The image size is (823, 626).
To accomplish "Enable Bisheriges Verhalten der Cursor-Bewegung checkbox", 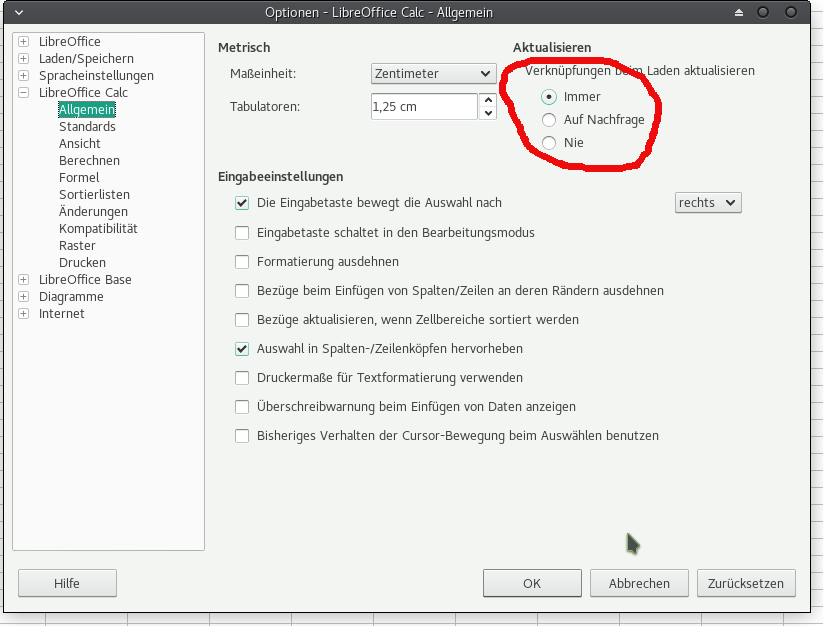I will [x=242, y=436].
